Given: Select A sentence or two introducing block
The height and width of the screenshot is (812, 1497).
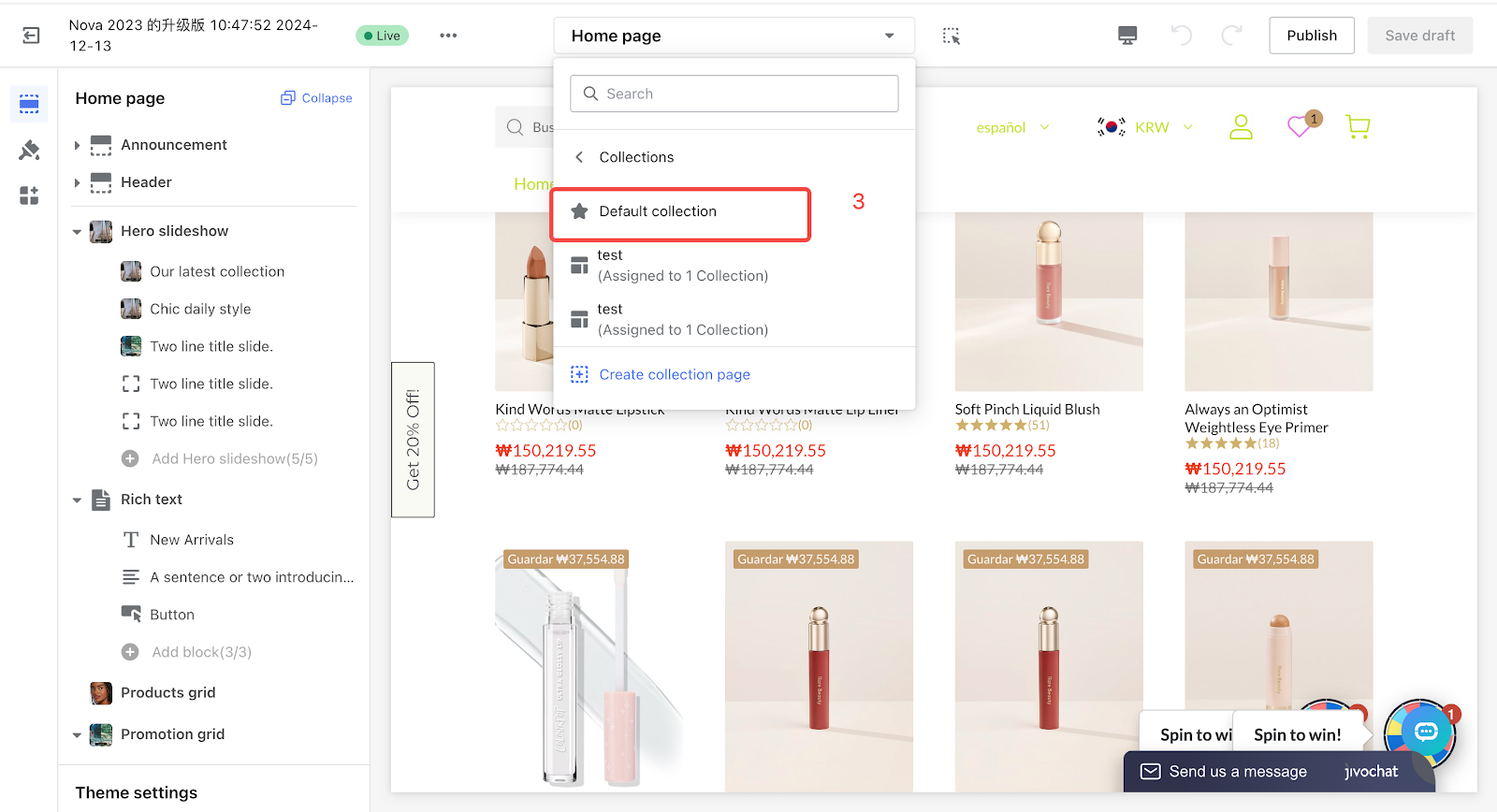Looking at the screenshot, I should (x=252, y=577).
